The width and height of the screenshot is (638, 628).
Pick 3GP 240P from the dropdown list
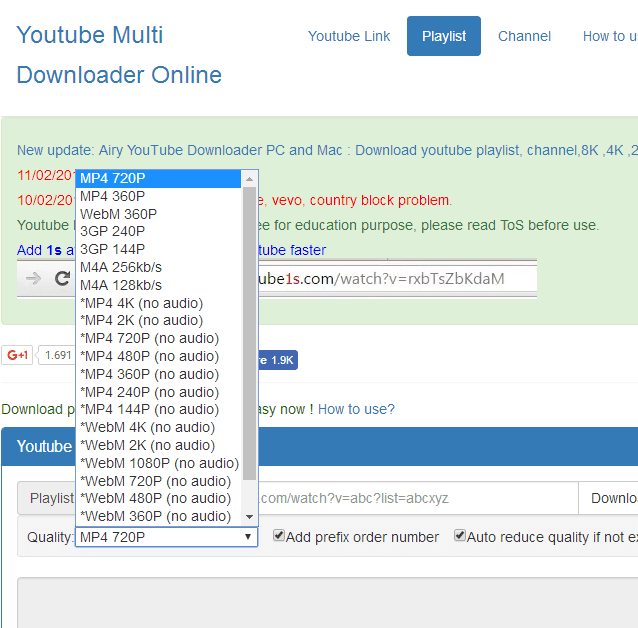click(x=158, y=232)
